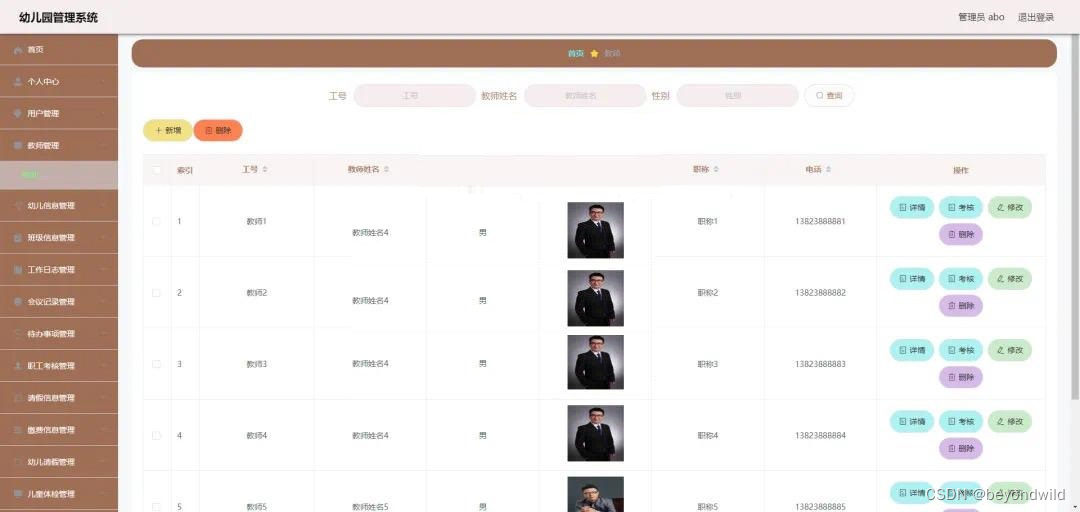Expand 待办事项管理 submenu arrow
1080x512 pixels.
point(103,334)
